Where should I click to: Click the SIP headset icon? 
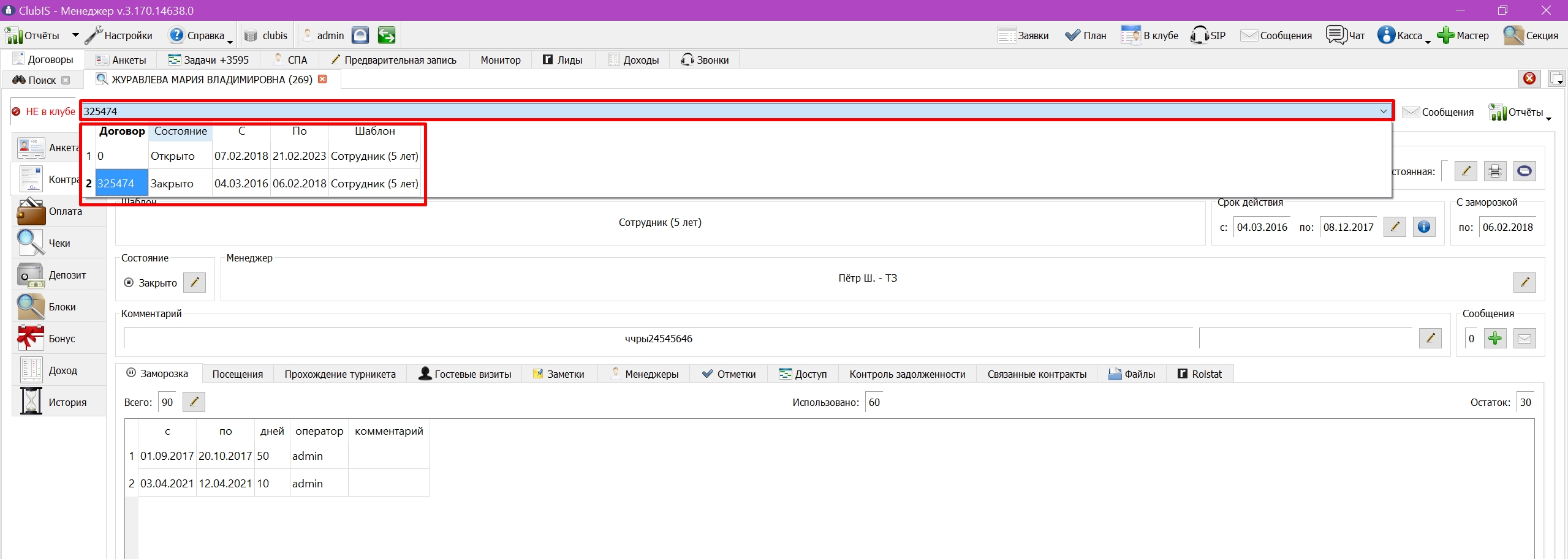coord(1199,35)
